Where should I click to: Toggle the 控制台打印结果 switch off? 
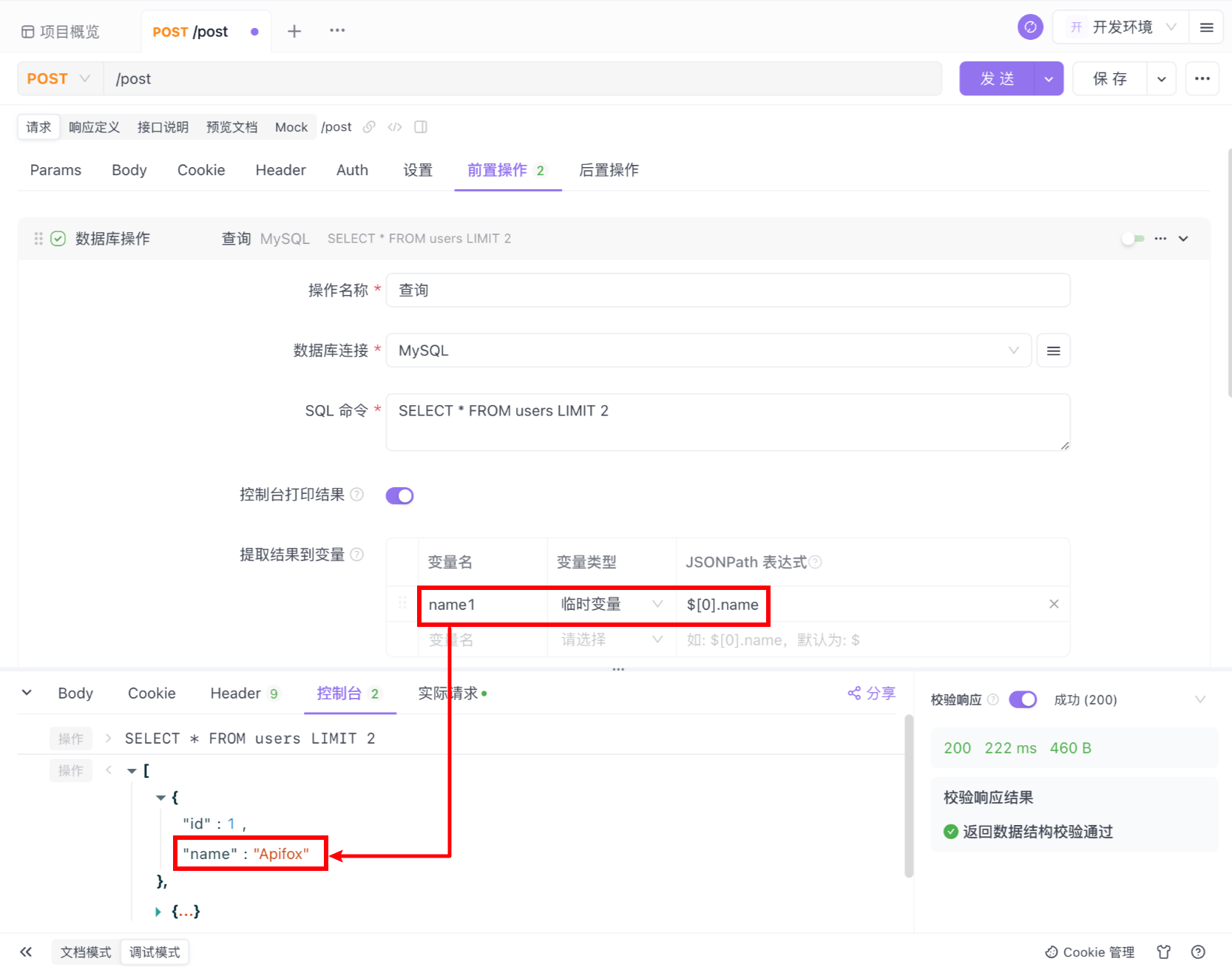pyautogui.click(x=399, y=495)
